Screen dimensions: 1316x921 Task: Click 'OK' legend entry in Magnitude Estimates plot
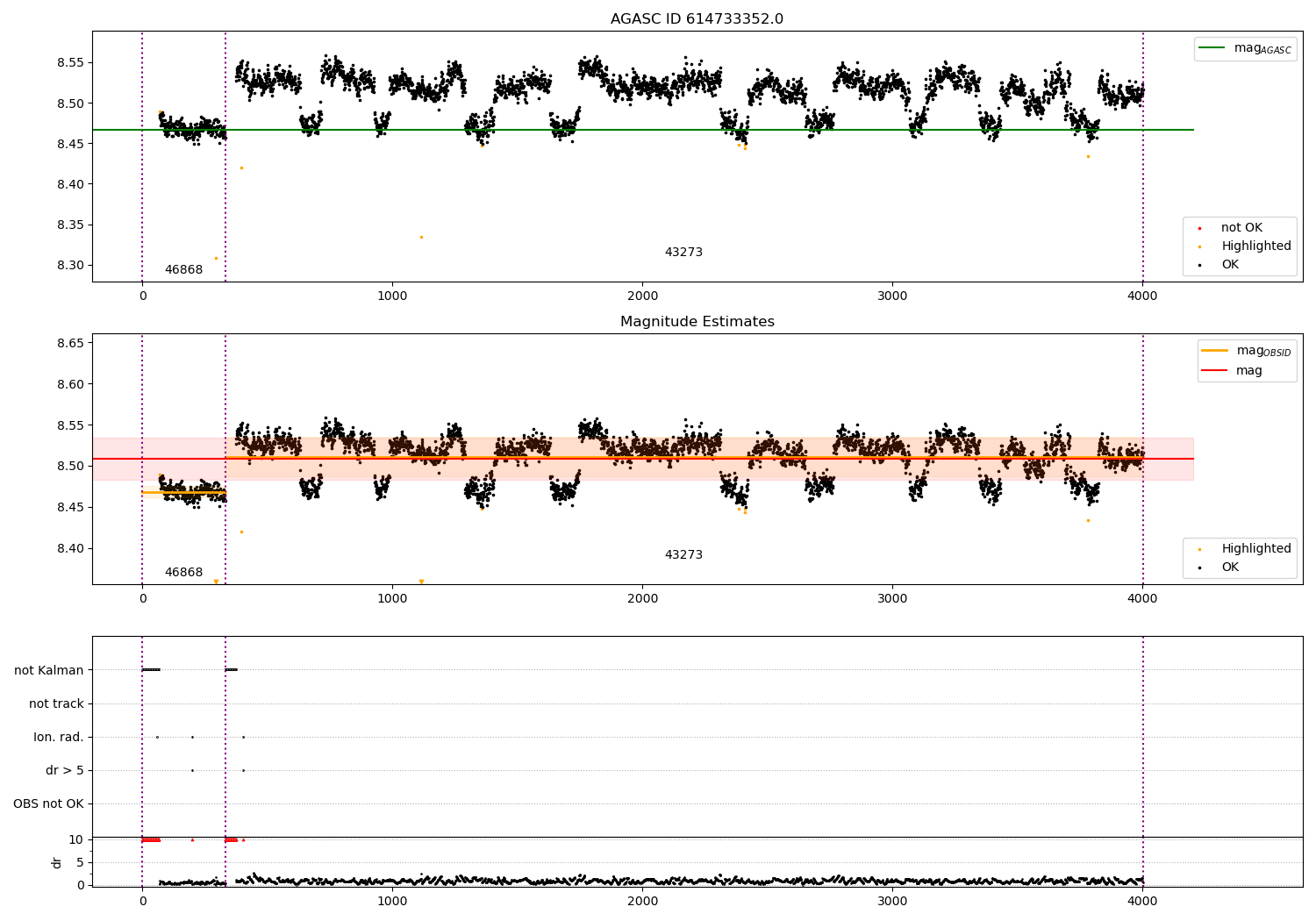[x=1230, y=568]
